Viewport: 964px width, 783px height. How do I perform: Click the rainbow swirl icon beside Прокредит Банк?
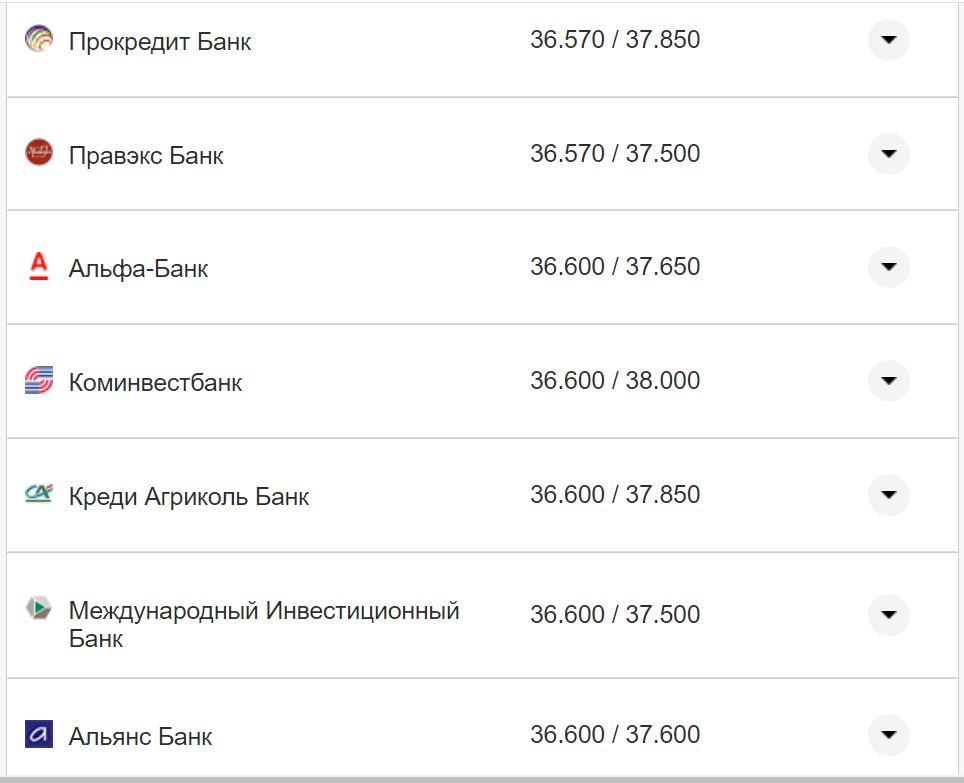[38, 40]
